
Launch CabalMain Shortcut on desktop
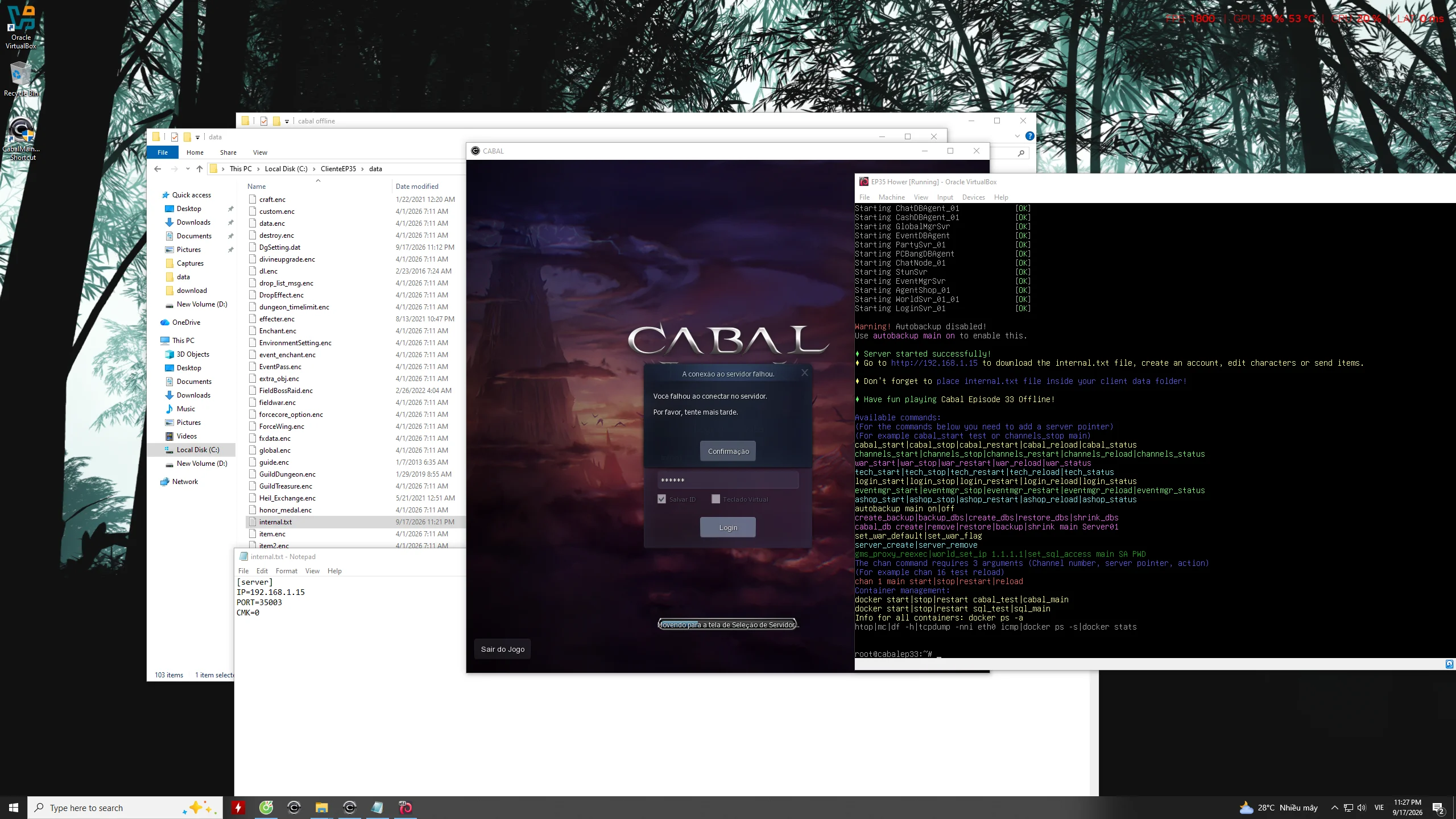(x=21, y=139)
